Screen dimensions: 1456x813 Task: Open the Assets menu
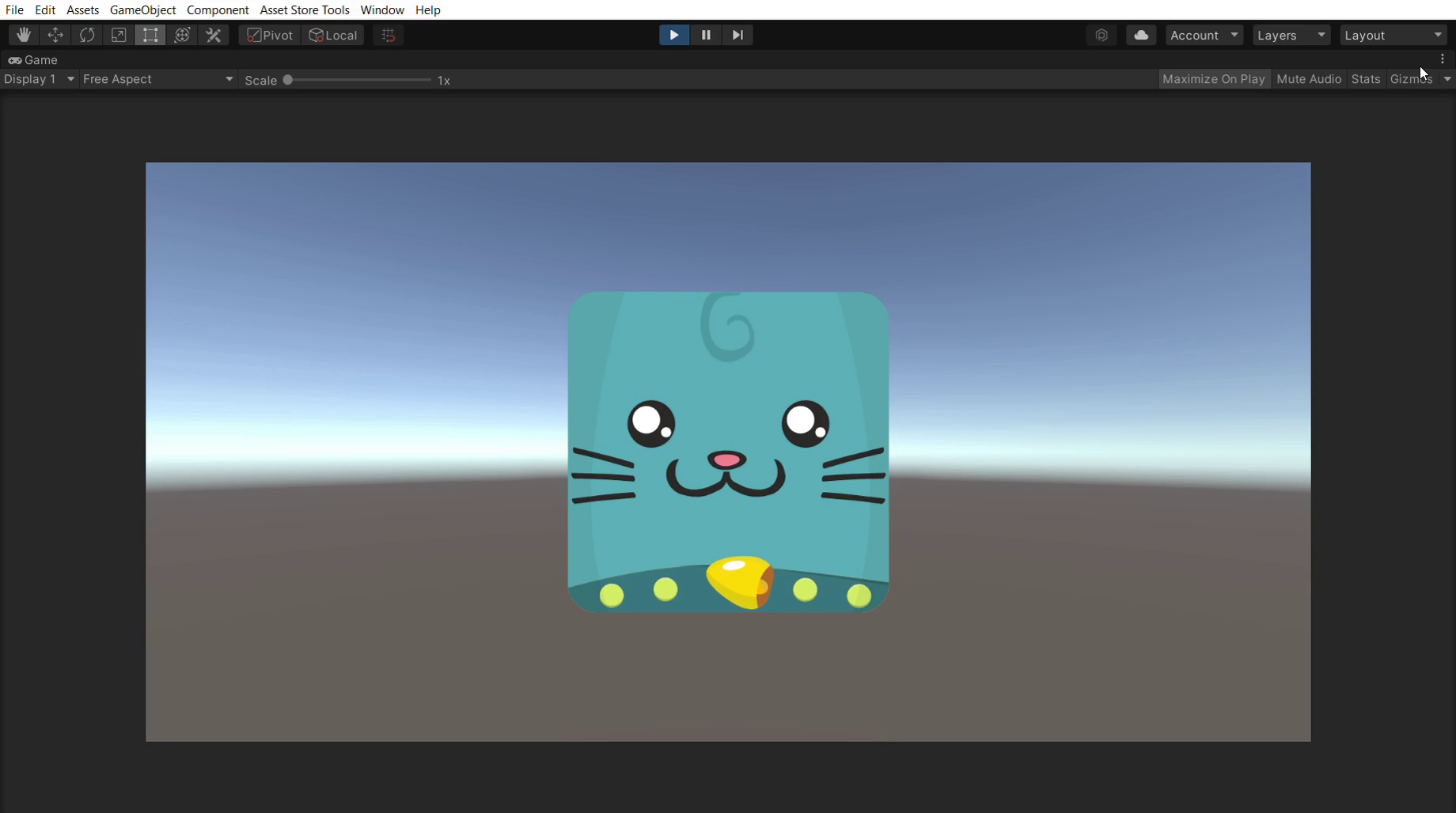coord(82,9)
